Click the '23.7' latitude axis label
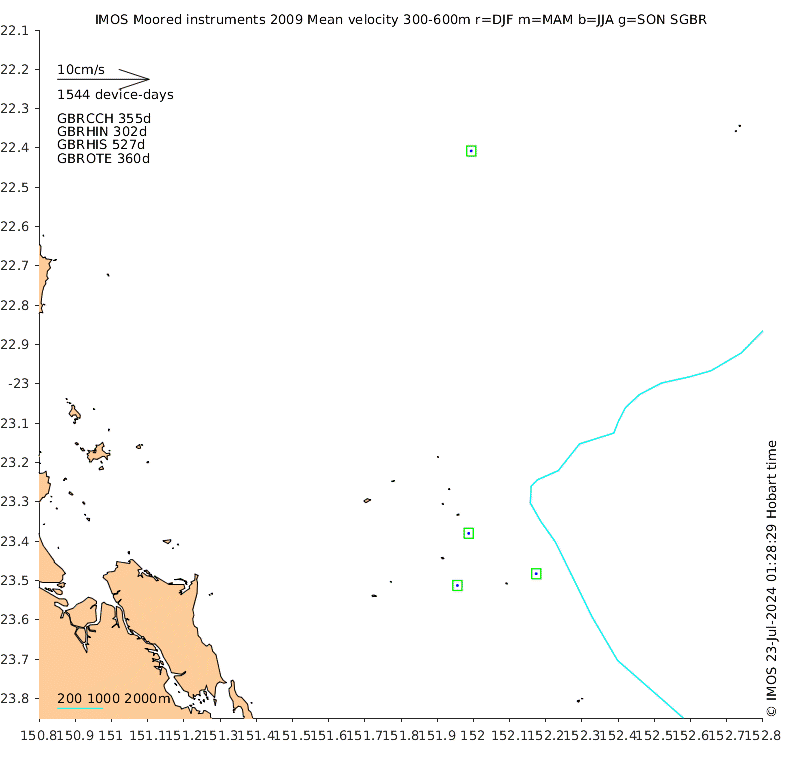 (15, 659)
